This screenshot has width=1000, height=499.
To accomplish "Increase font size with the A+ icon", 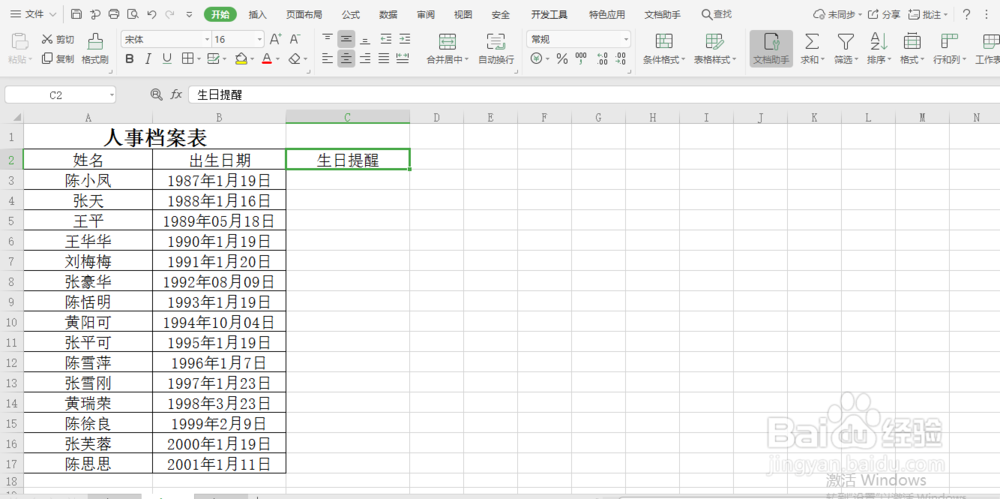I will pyautogui.click(x=276, y=40).
